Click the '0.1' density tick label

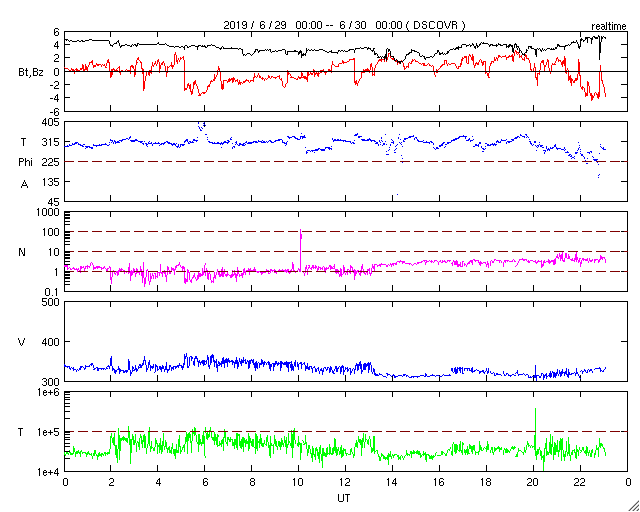click(x=53, y=292)
